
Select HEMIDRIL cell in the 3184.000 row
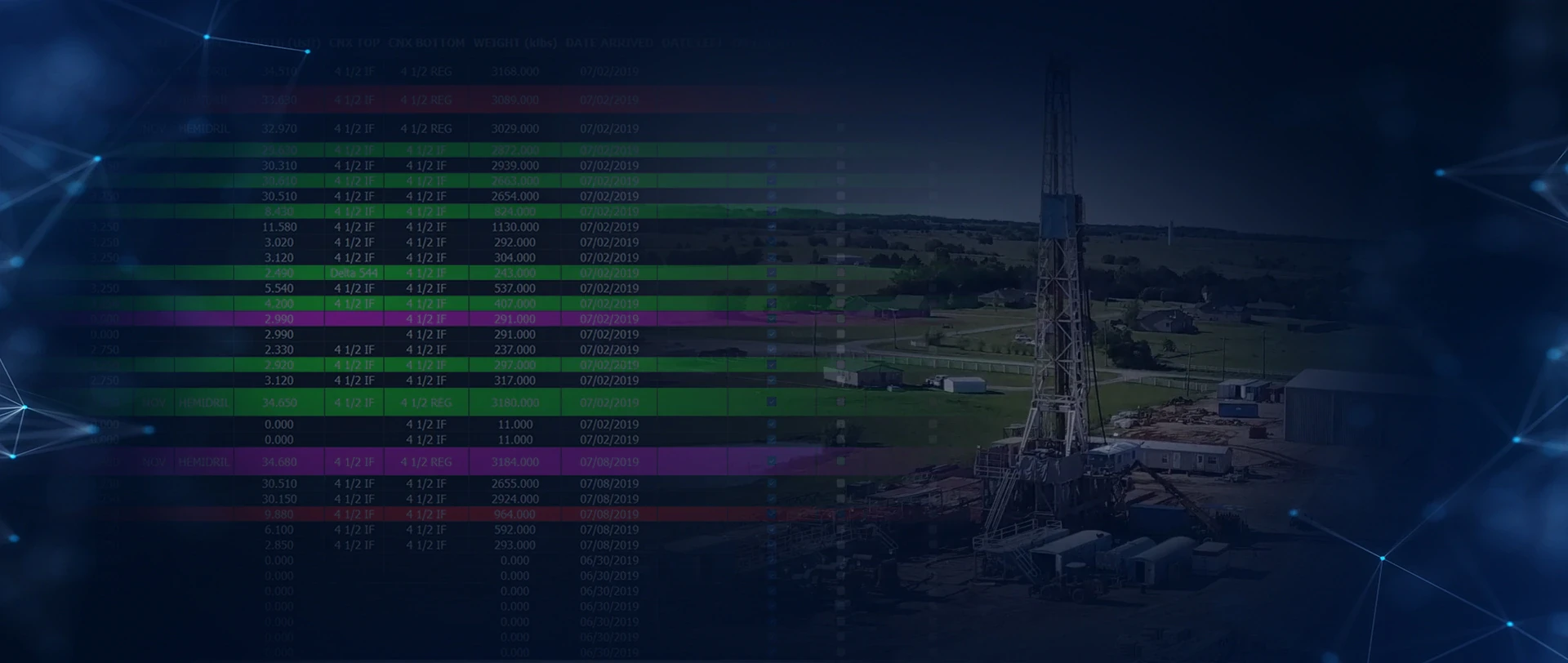(204, 462)
